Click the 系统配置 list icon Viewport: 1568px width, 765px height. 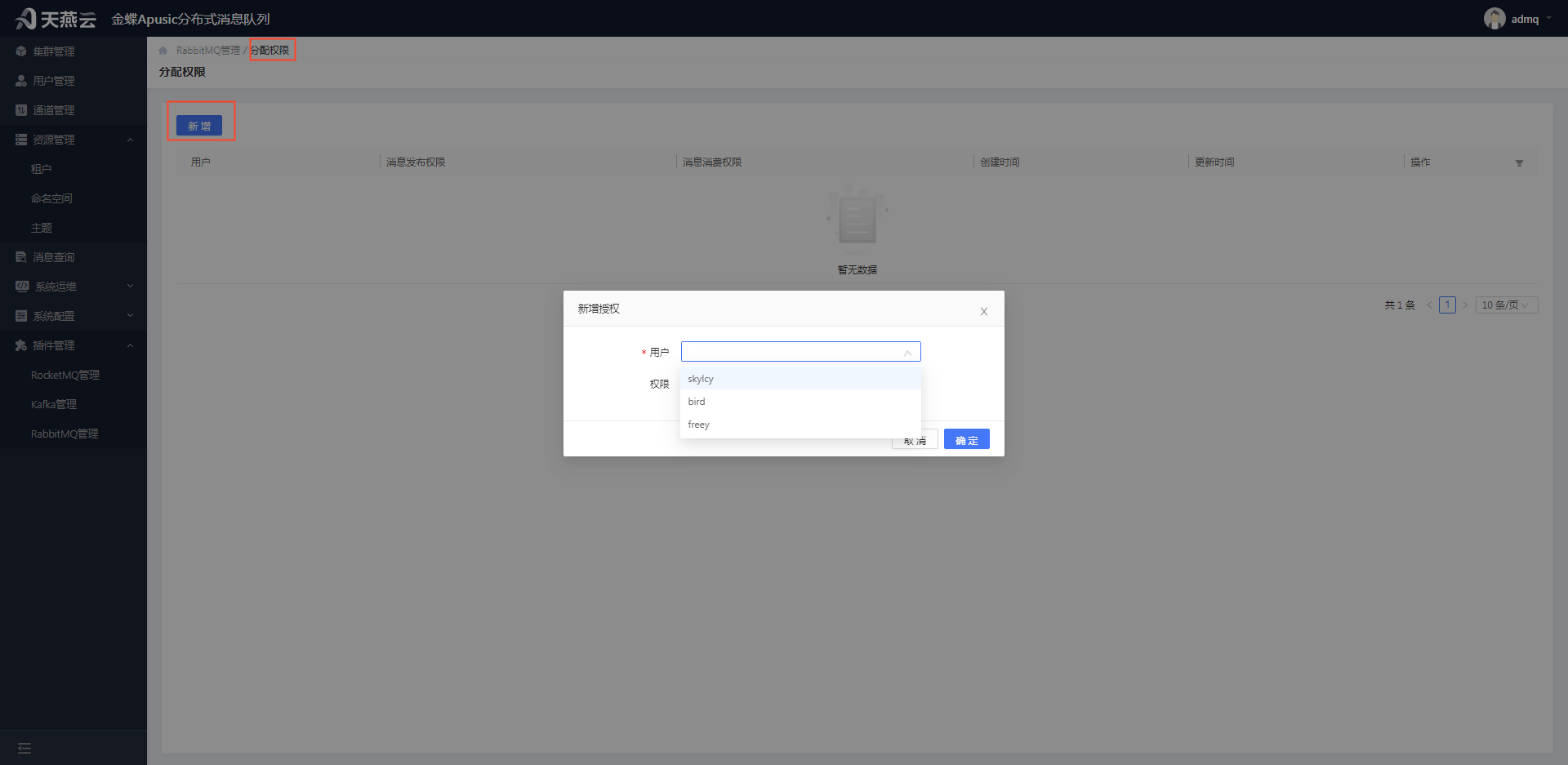[21, 316]
